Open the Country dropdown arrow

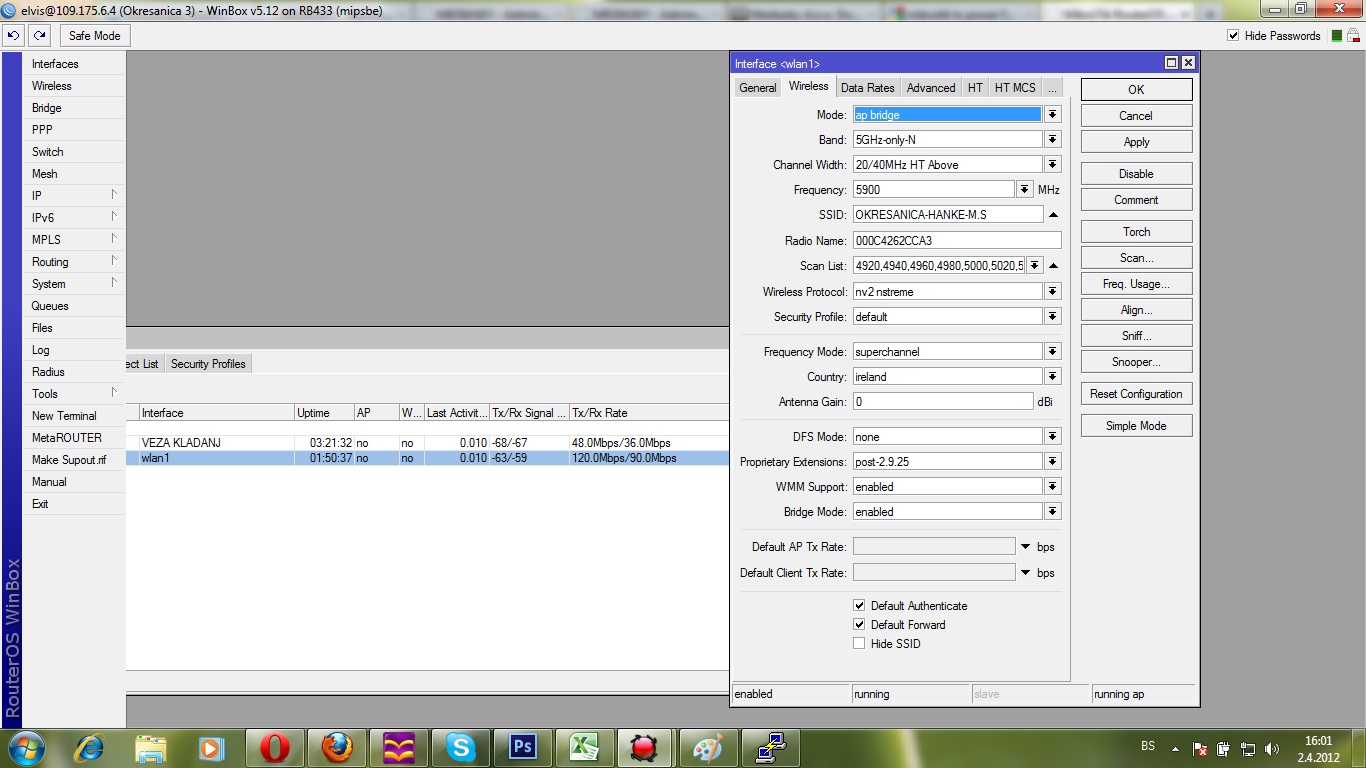pyautogui.click(x=1052, y=377)
